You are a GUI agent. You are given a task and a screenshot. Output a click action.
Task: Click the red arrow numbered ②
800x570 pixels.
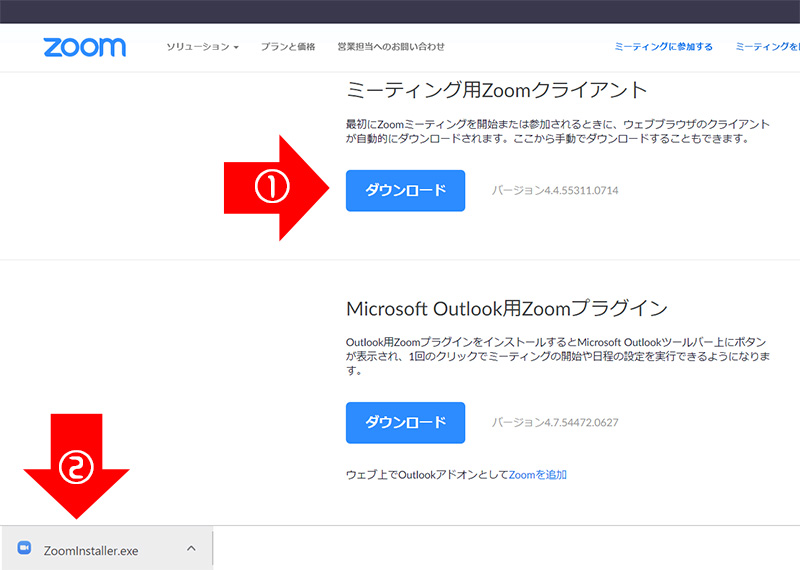76,466
